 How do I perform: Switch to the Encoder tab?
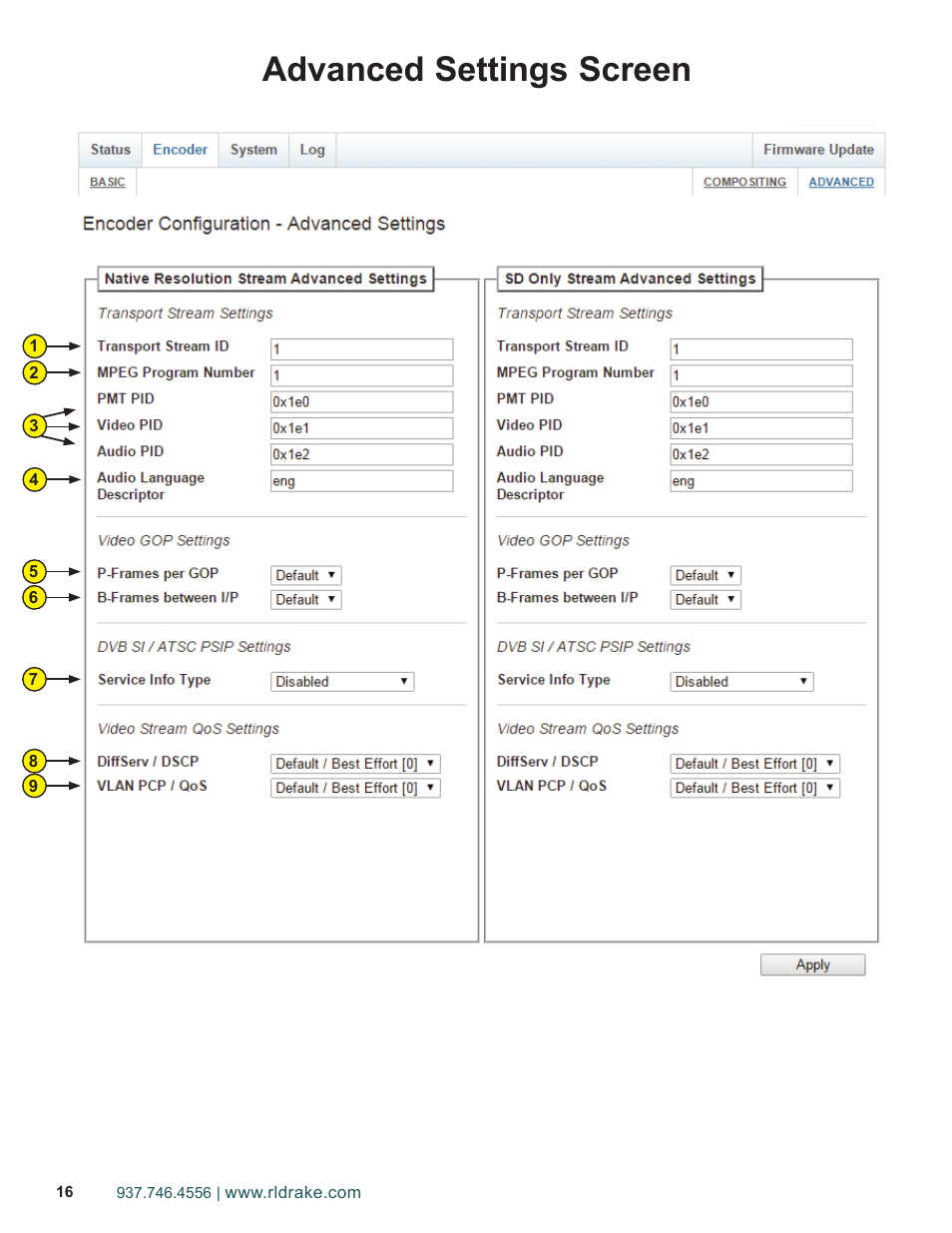pyautogui.click(x=181, y=150)
